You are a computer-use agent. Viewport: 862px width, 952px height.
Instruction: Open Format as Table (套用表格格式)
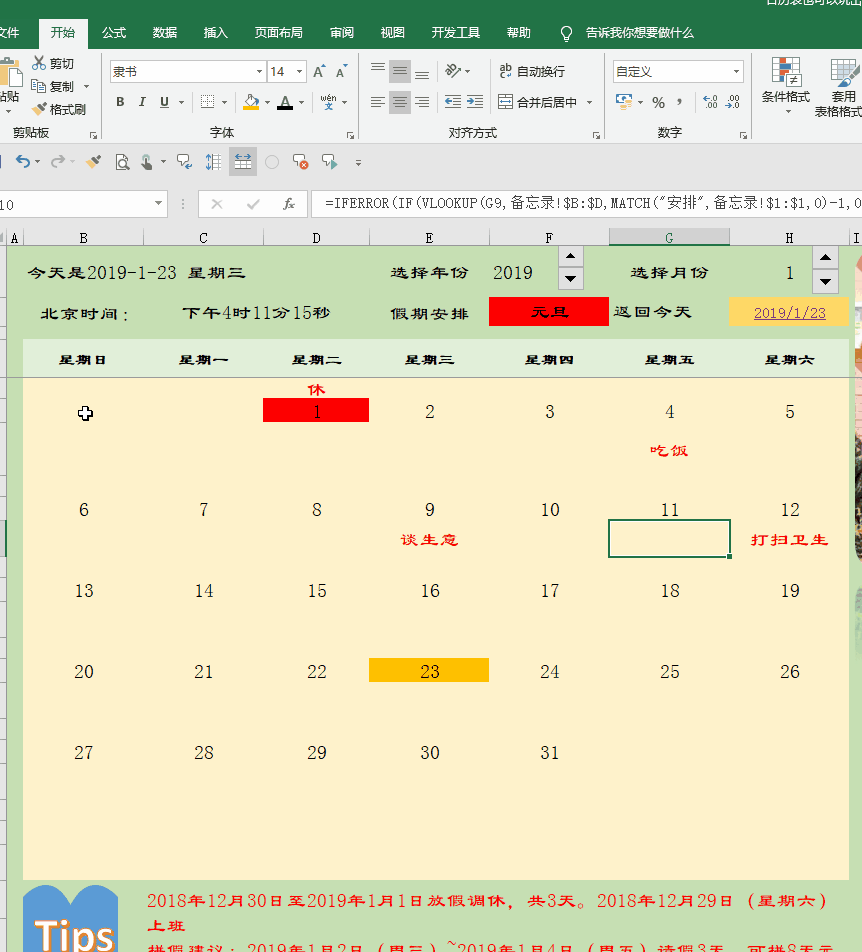coord(841,87)
